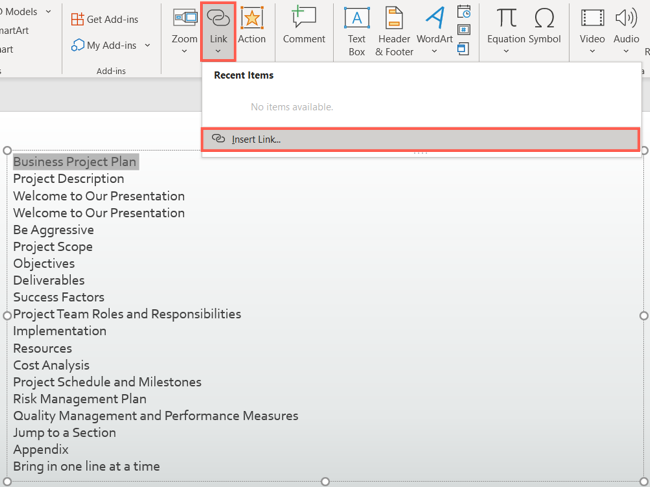This screenshot has width=650, height=487.
Task: Click the 'Deliverables' line
Action: [49, 280]
